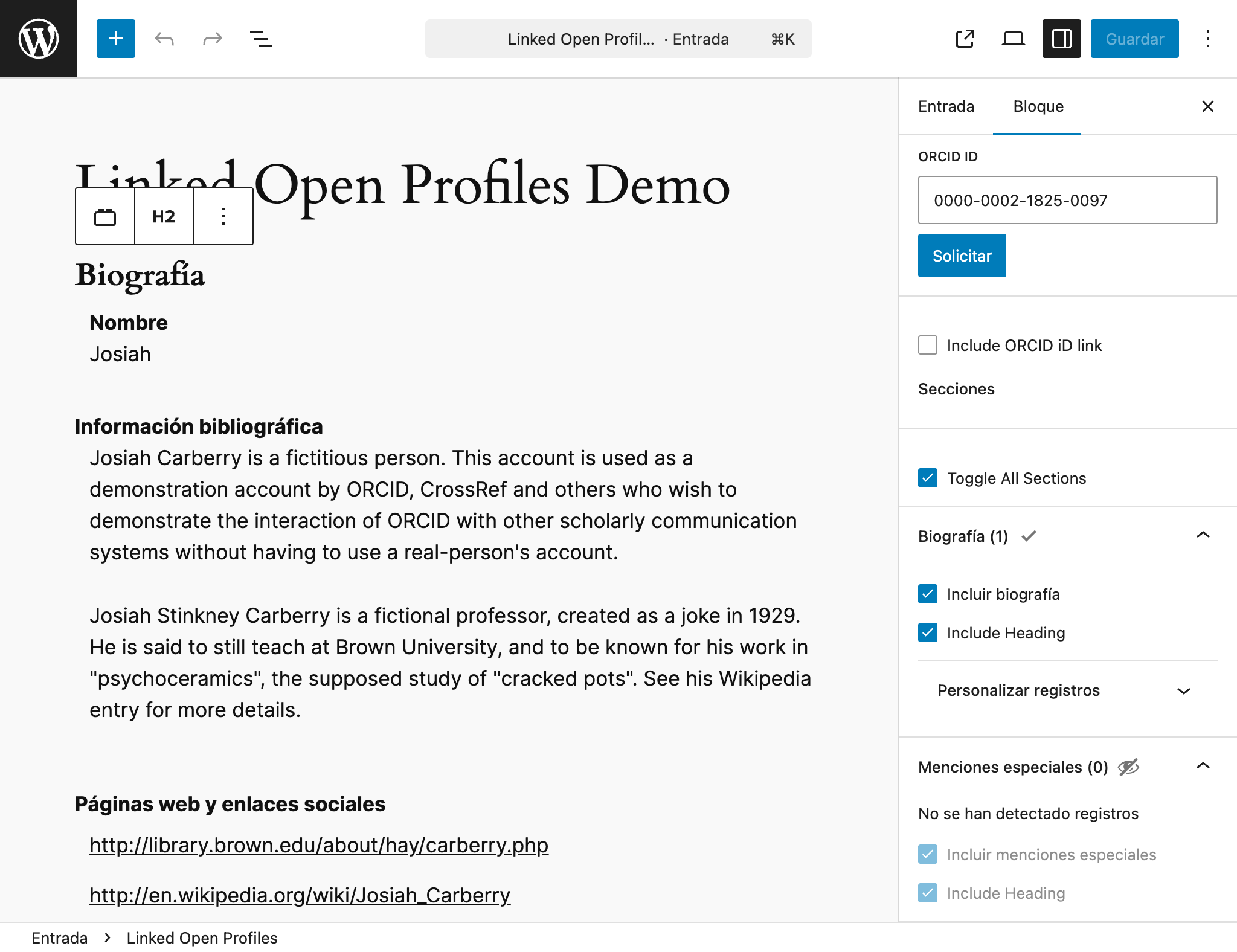Uncheck Toggle All Sections checkbox
This screenshot has height=952, width=1237.
tap(928, 478)
